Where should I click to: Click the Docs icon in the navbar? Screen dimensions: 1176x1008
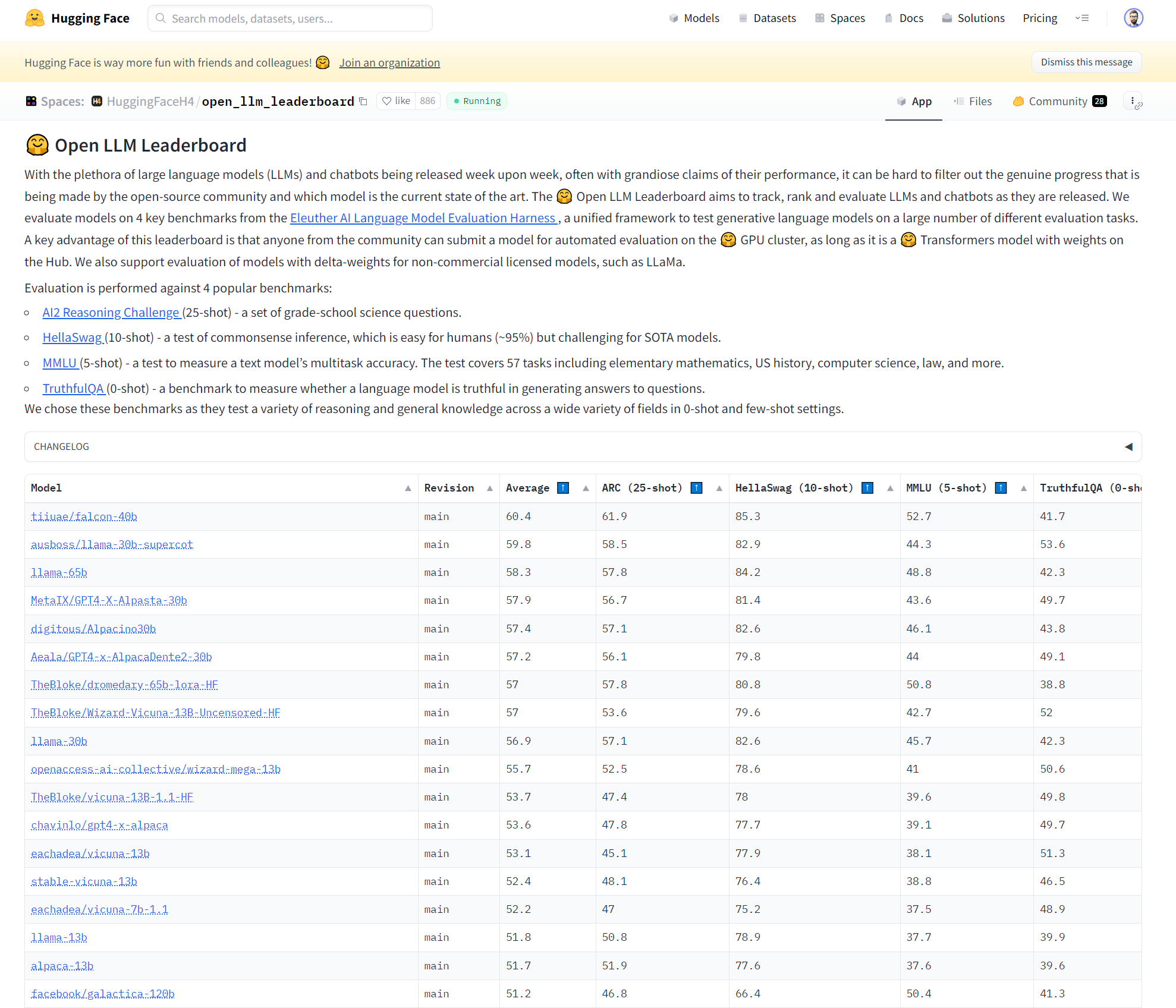(888, 18)
